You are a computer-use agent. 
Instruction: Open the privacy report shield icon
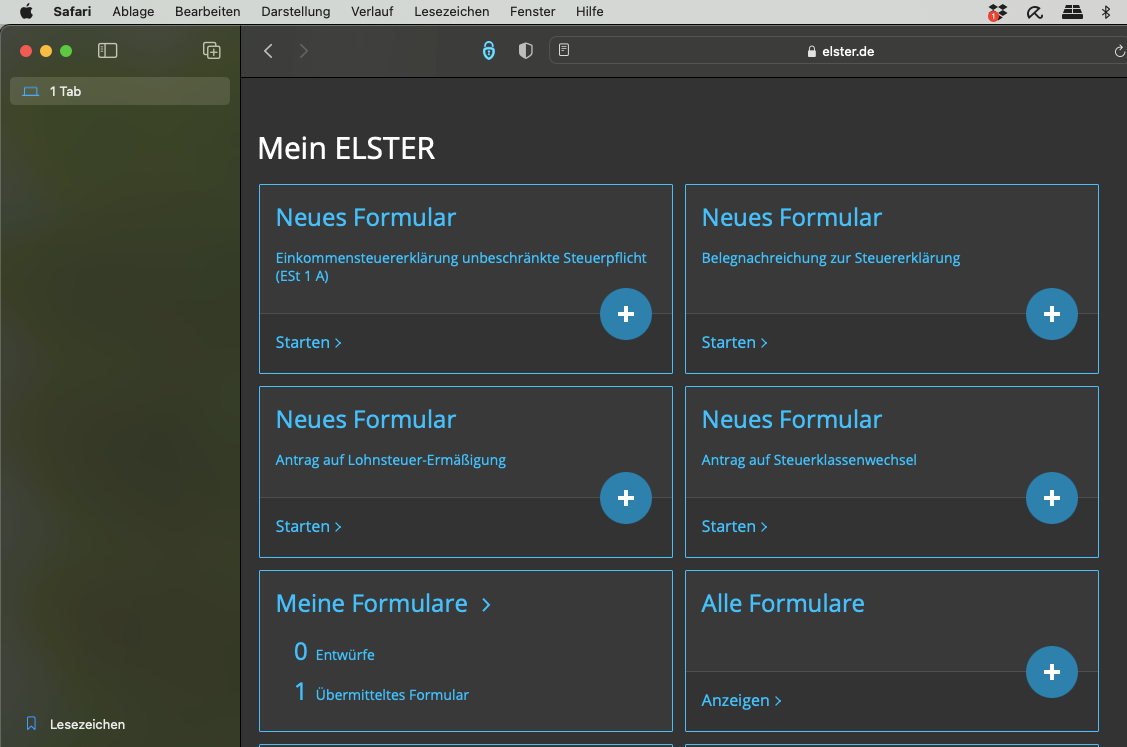coord(525,50)
